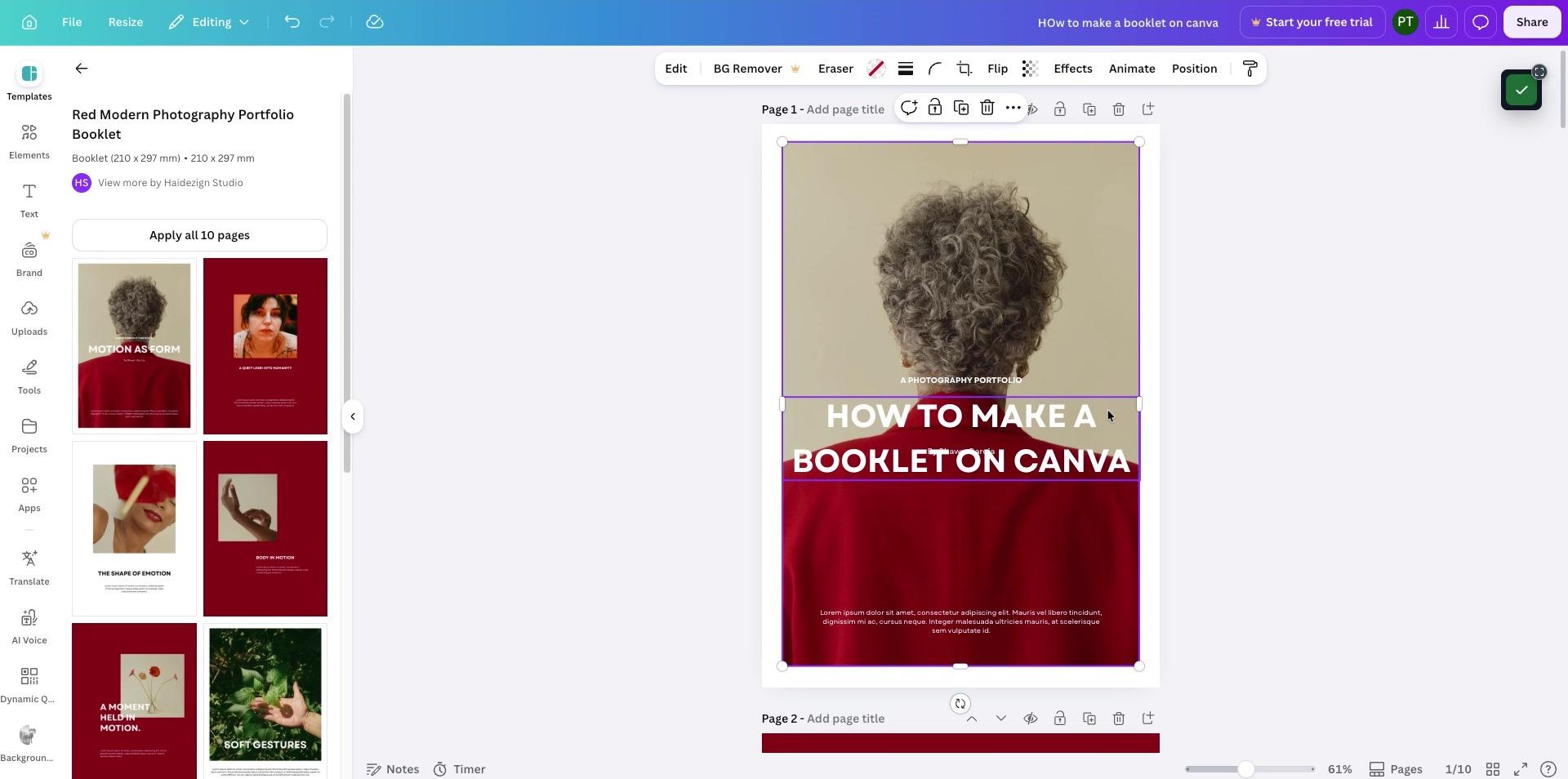Click the Share button

click(1532, 22)
